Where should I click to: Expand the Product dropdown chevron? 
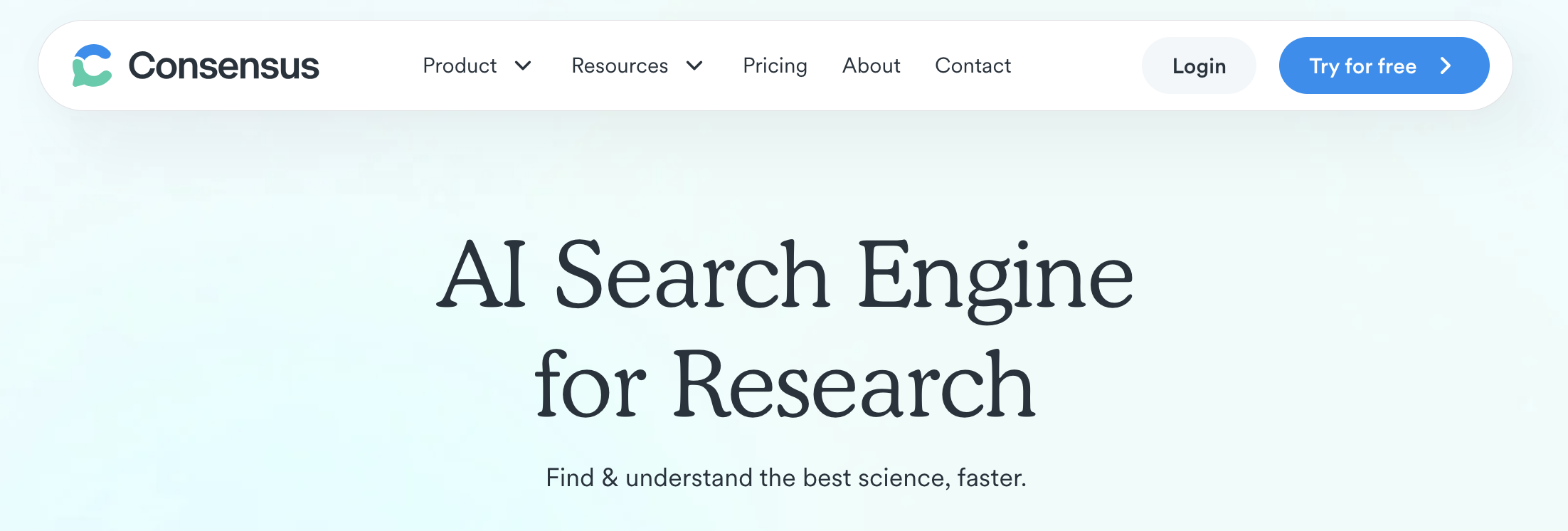point(524,65)
